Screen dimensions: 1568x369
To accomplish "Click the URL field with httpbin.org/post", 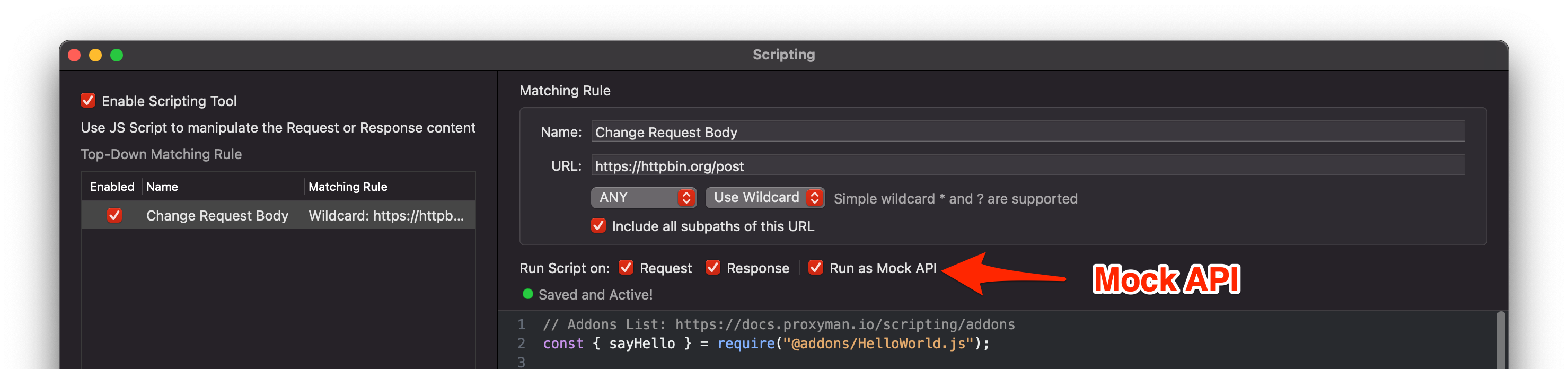I will (x=1027, y=165).
